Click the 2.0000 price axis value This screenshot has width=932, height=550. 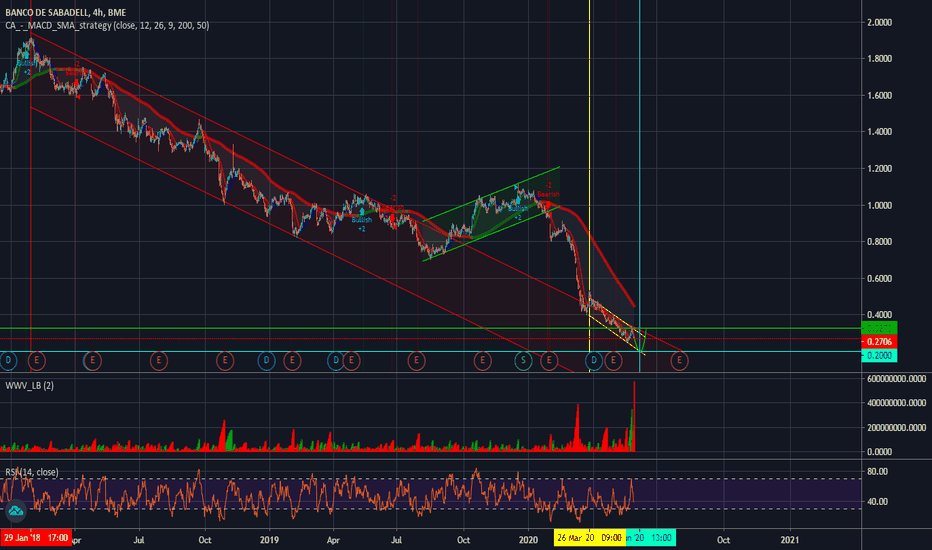880,23
